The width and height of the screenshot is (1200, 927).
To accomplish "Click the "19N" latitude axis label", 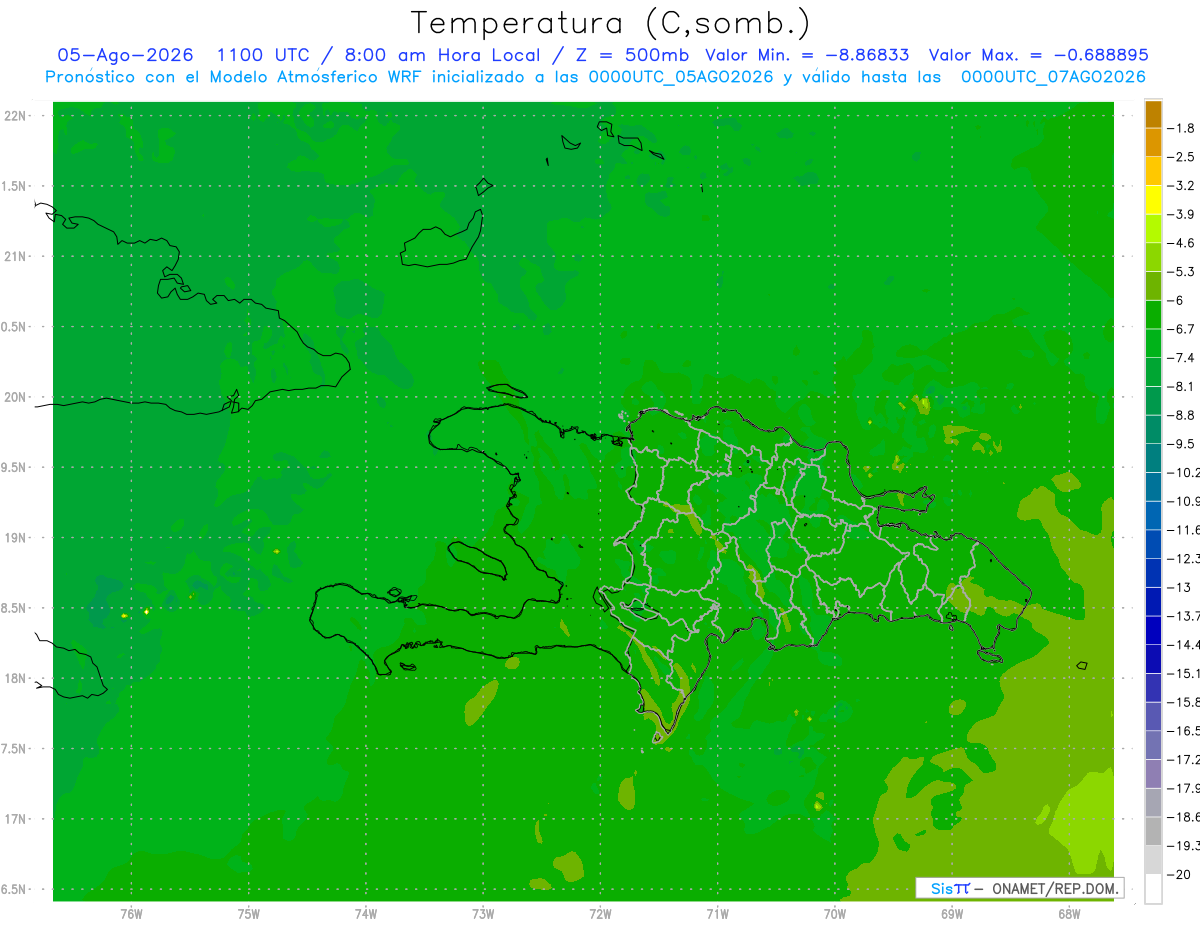I will (x=14, y=538).
